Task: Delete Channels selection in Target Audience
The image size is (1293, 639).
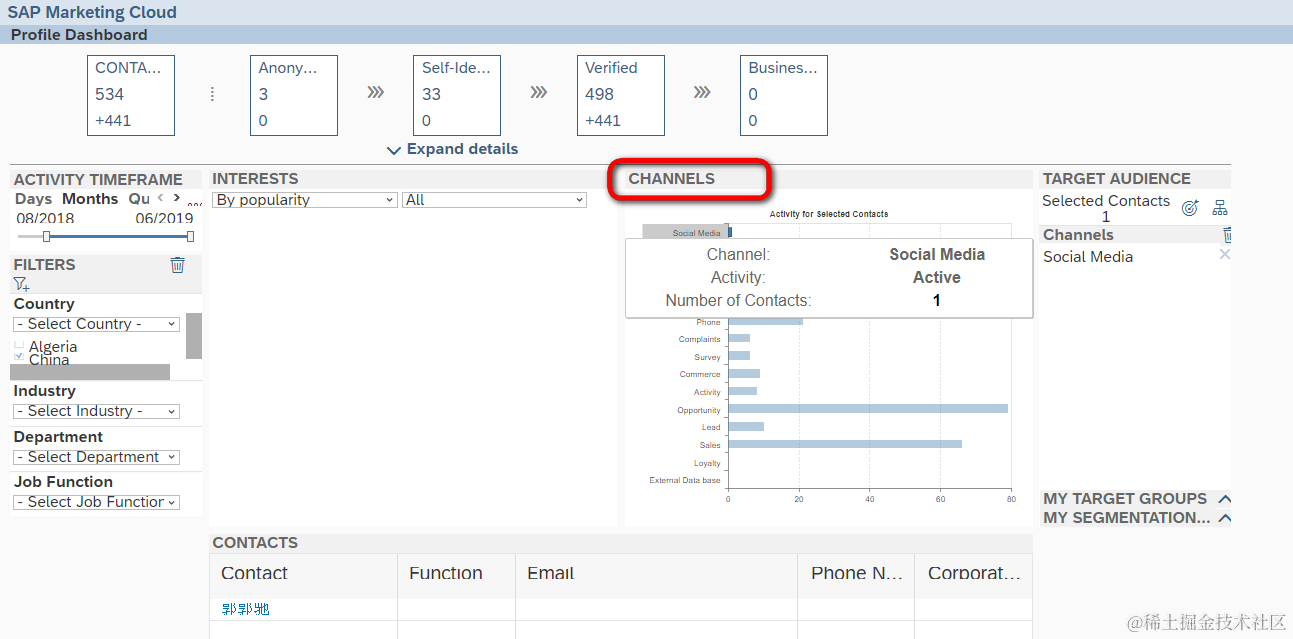Action: [1227, 235]
